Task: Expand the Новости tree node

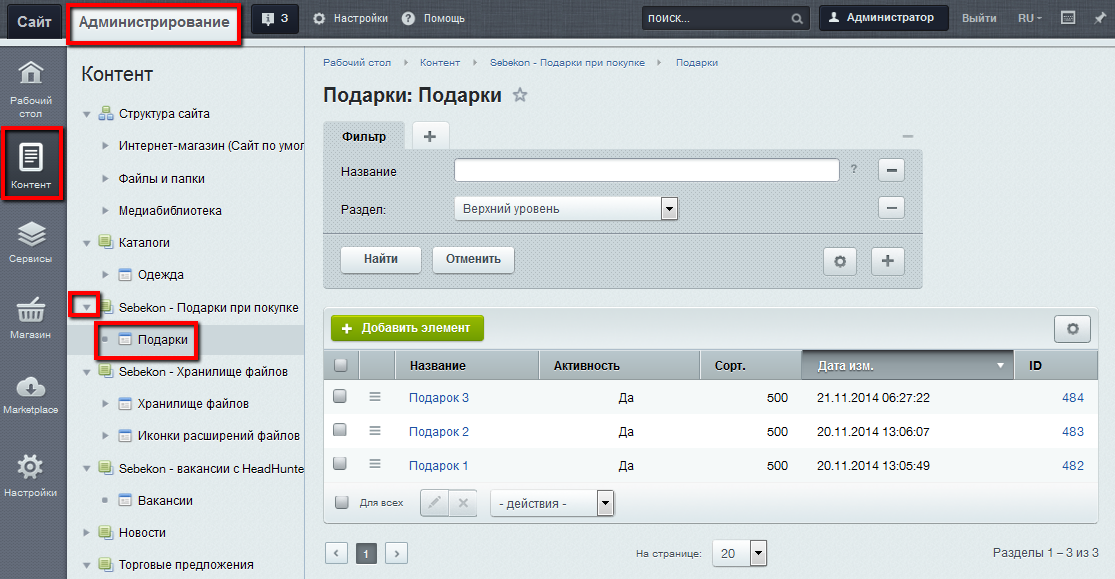Action: [x=87, y=532]
